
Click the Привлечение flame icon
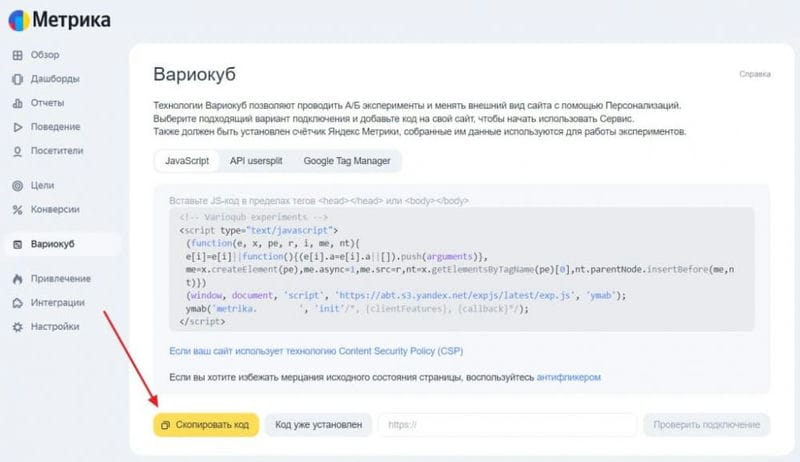click(x=17, y=279)
